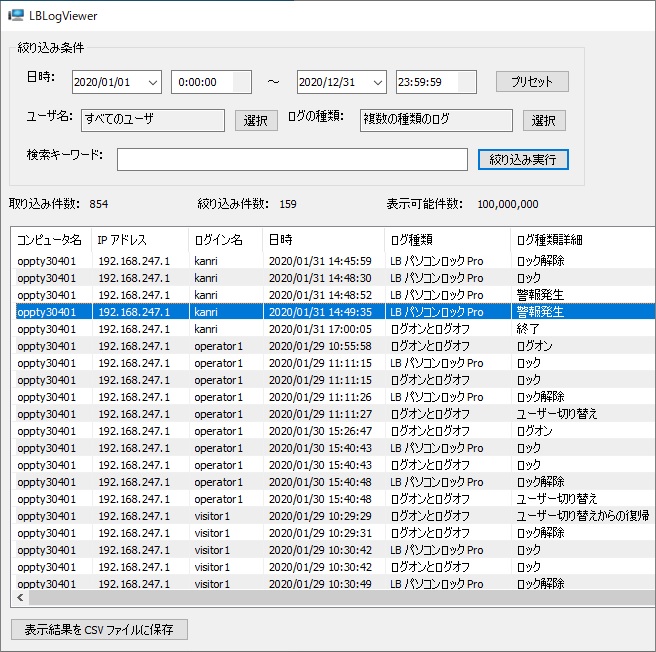Image resolution: width=656 pixels, height=652 pixels.
Task: Click the end time field 23:59:59
Action: point(436,82)
